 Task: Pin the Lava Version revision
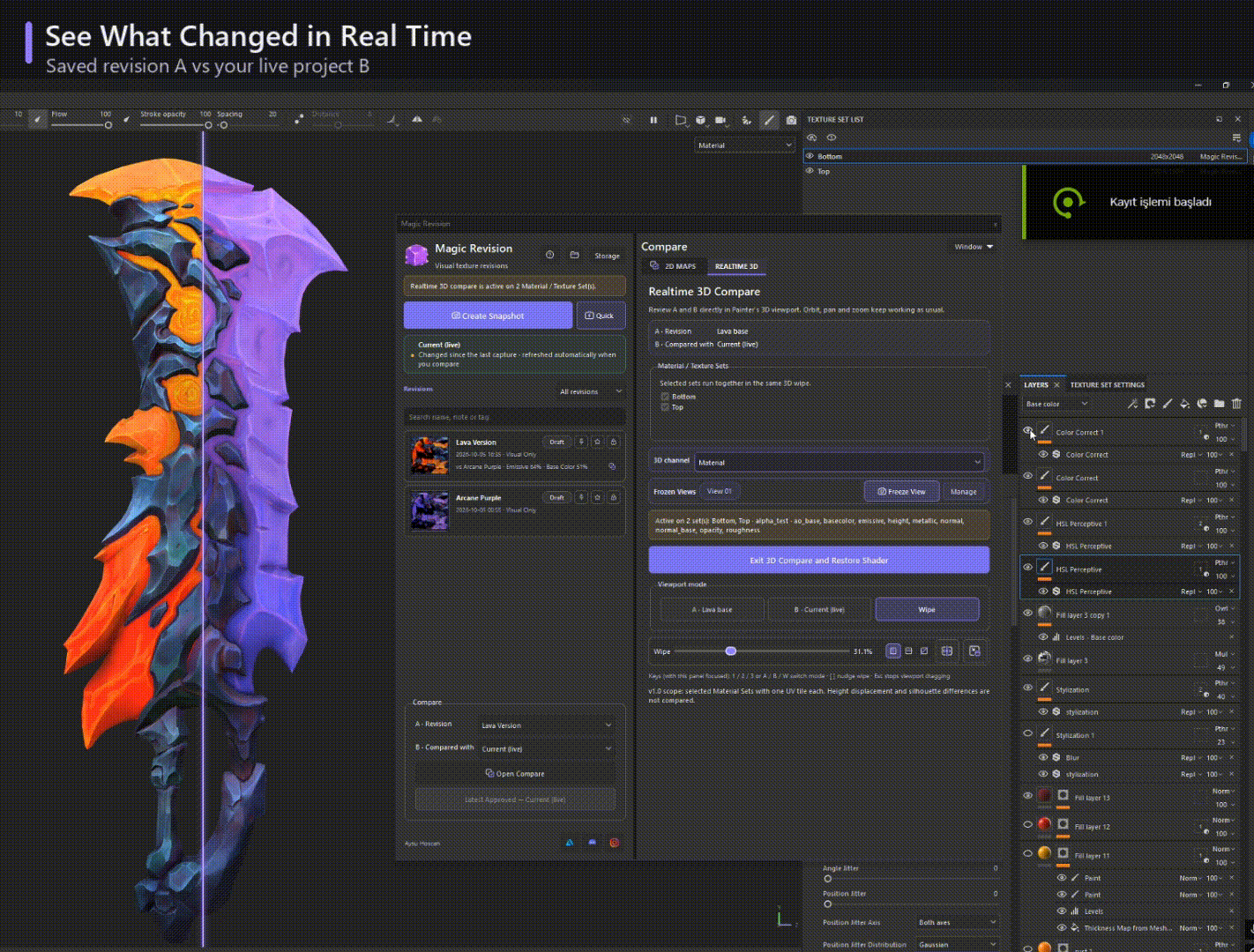581,442
